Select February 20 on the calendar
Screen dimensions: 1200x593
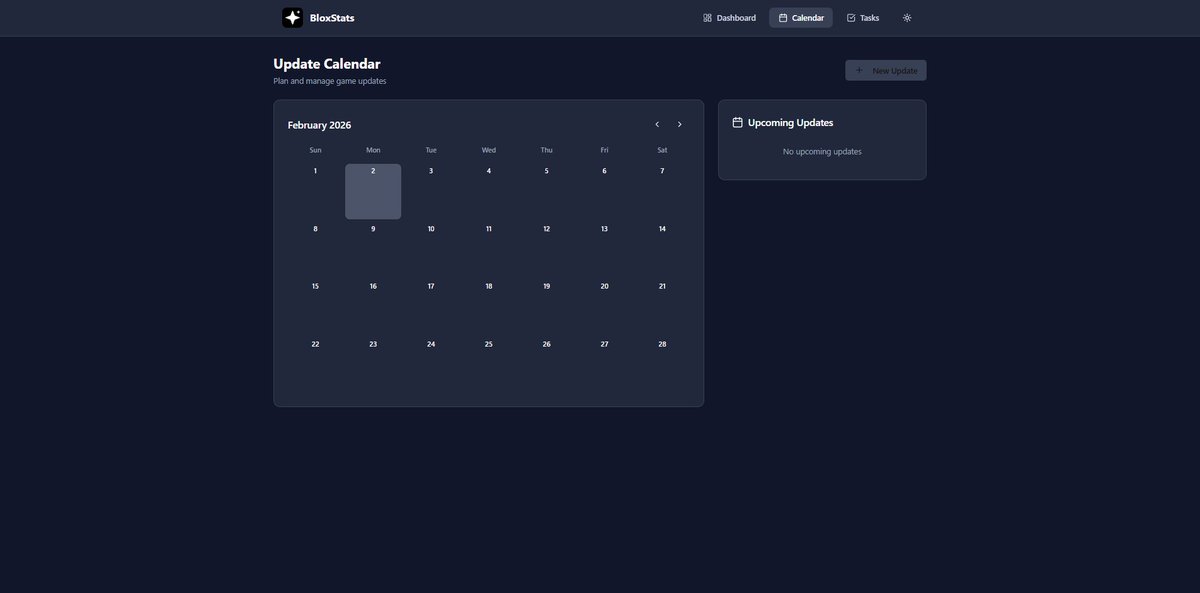tap(604, 307)
